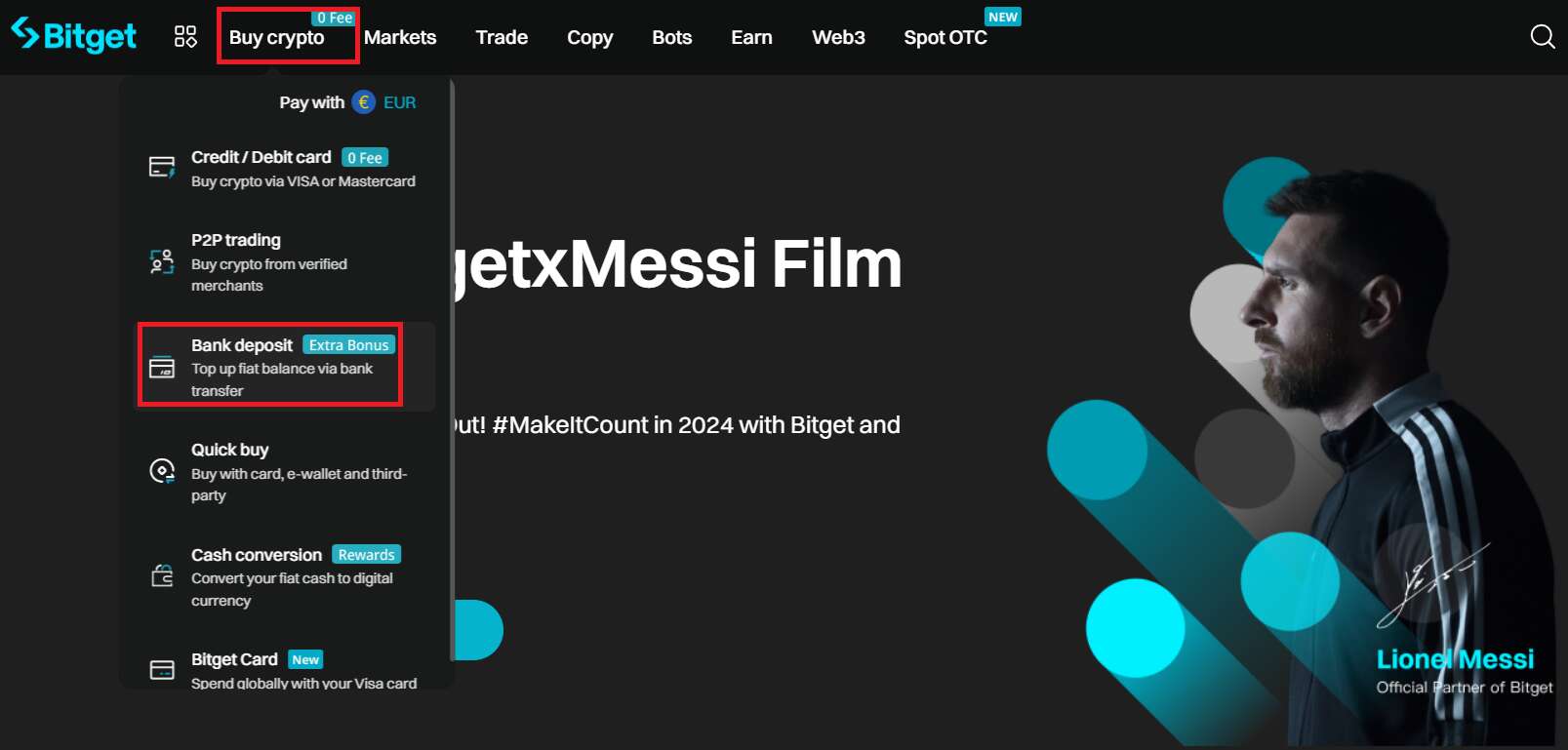The height and width of the screenshot is (750, 1568).
Task: Select Quick buy option
Action: 284,471
